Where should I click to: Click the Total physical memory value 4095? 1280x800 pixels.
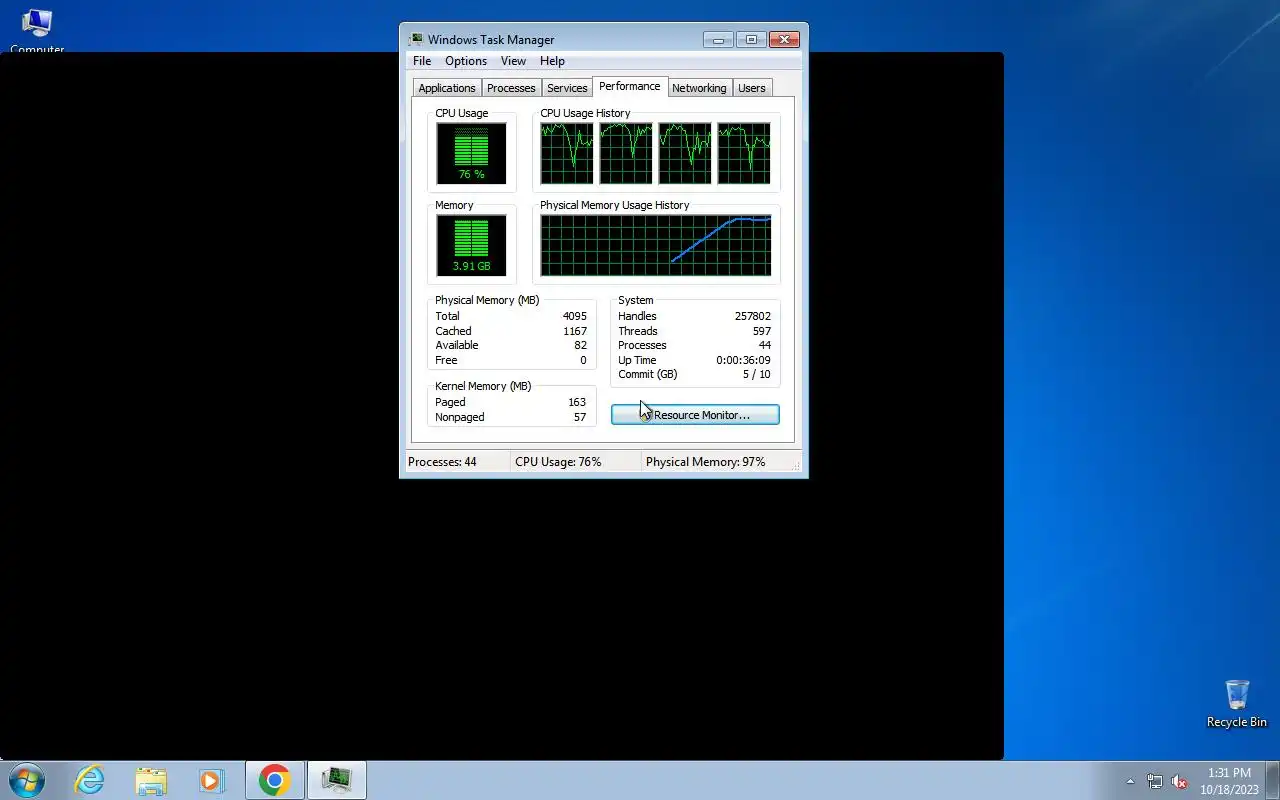point(575,316)
